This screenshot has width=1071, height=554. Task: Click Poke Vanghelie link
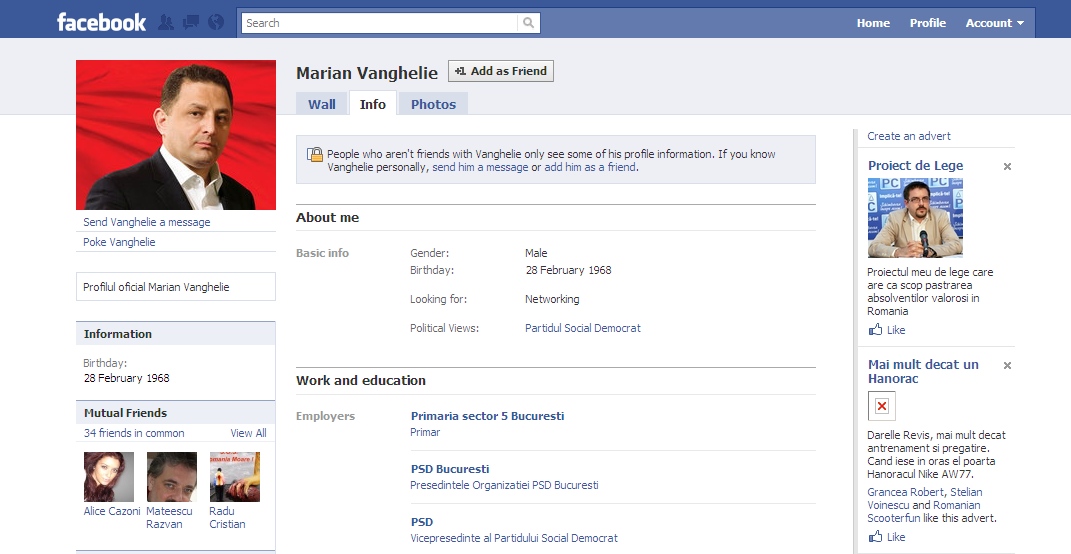[x=119, y=242]
